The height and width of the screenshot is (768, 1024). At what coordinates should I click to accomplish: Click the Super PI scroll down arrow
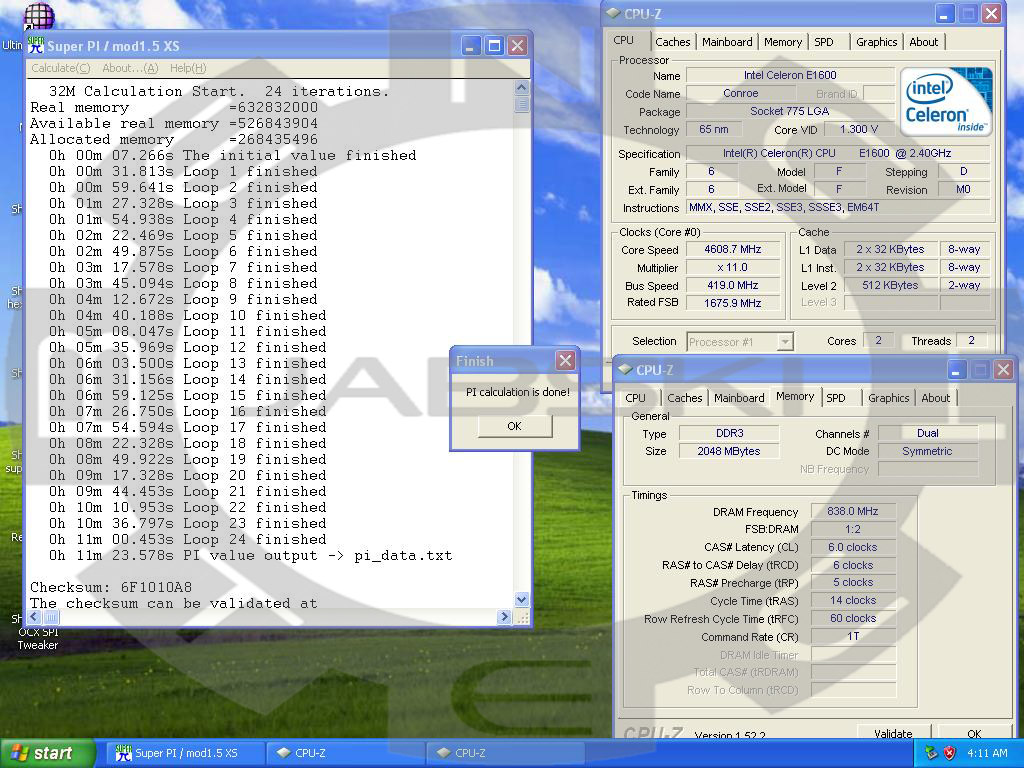(521, 599)
